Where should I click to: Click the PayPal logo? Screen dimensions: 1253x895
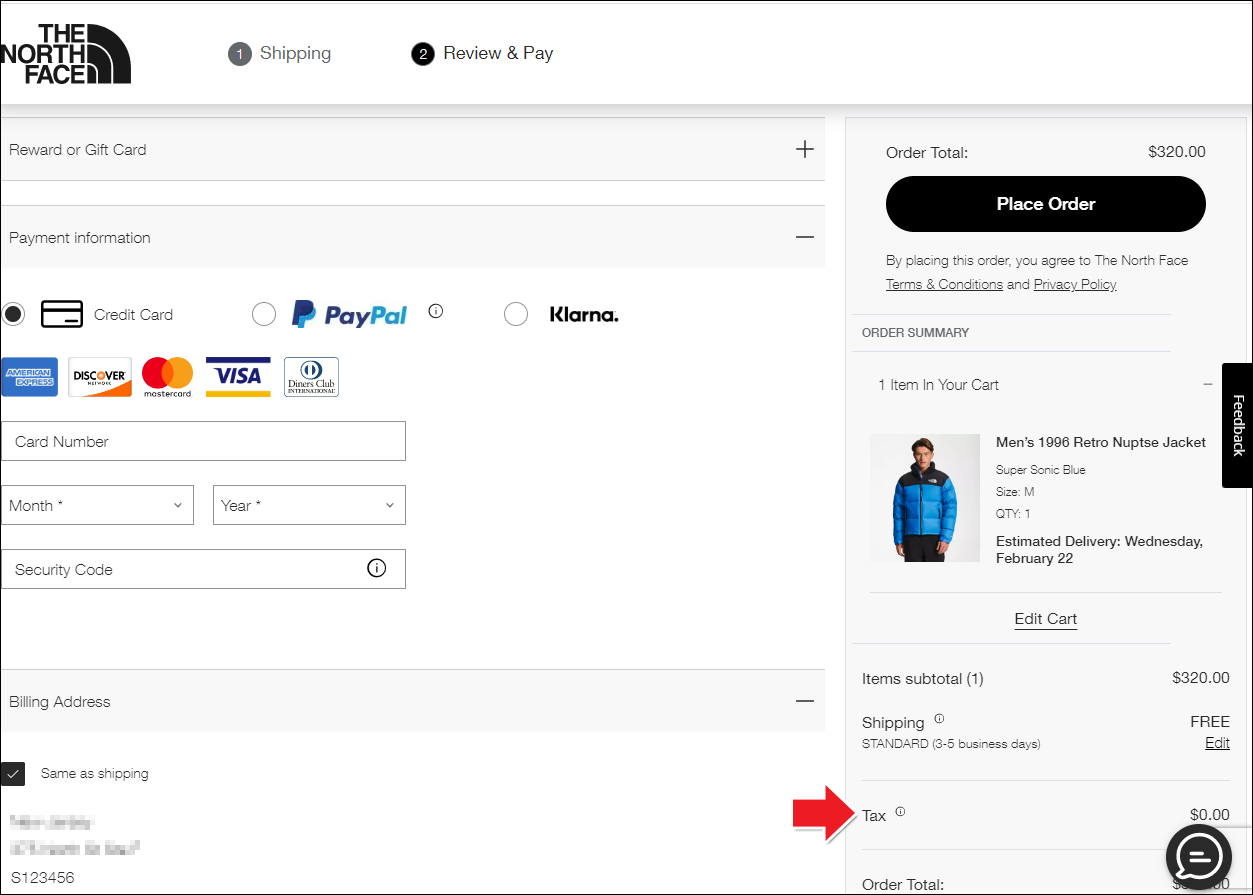pyautogui.click(x=349, y=314)
